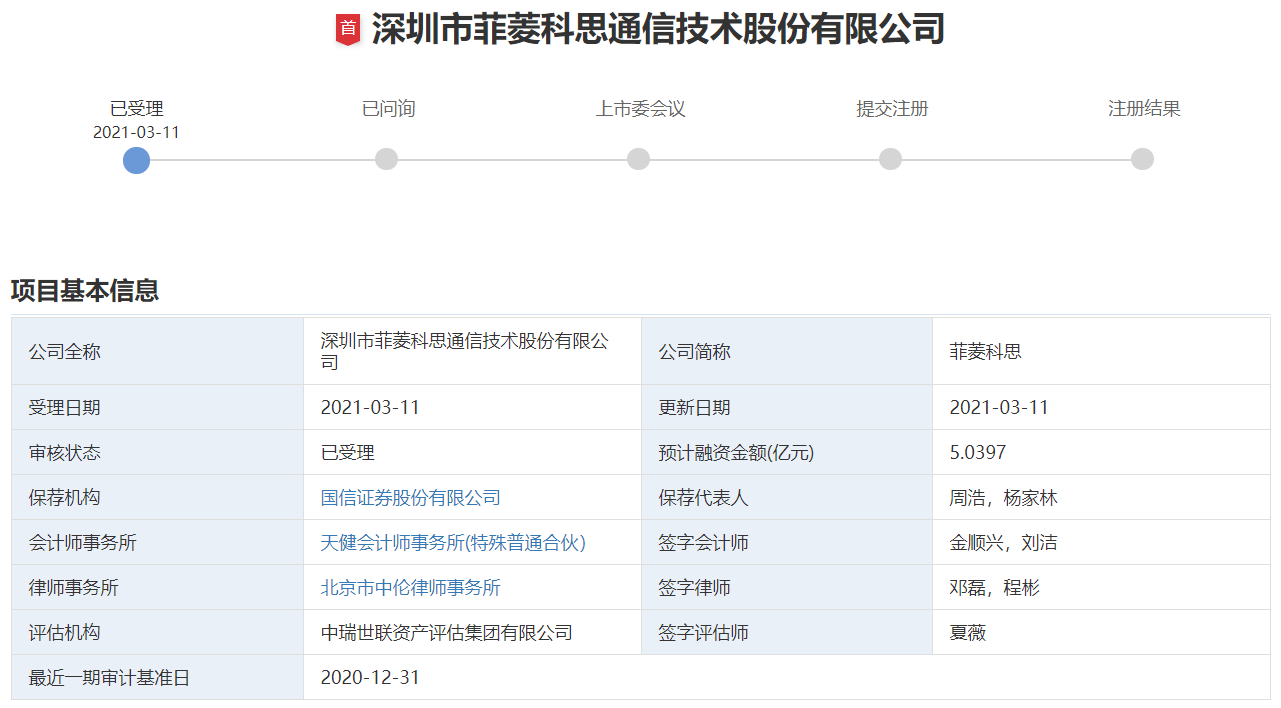1281x708 pixels.
Task: Select the 注册结果 final dot
Action: pos(1142,158)
